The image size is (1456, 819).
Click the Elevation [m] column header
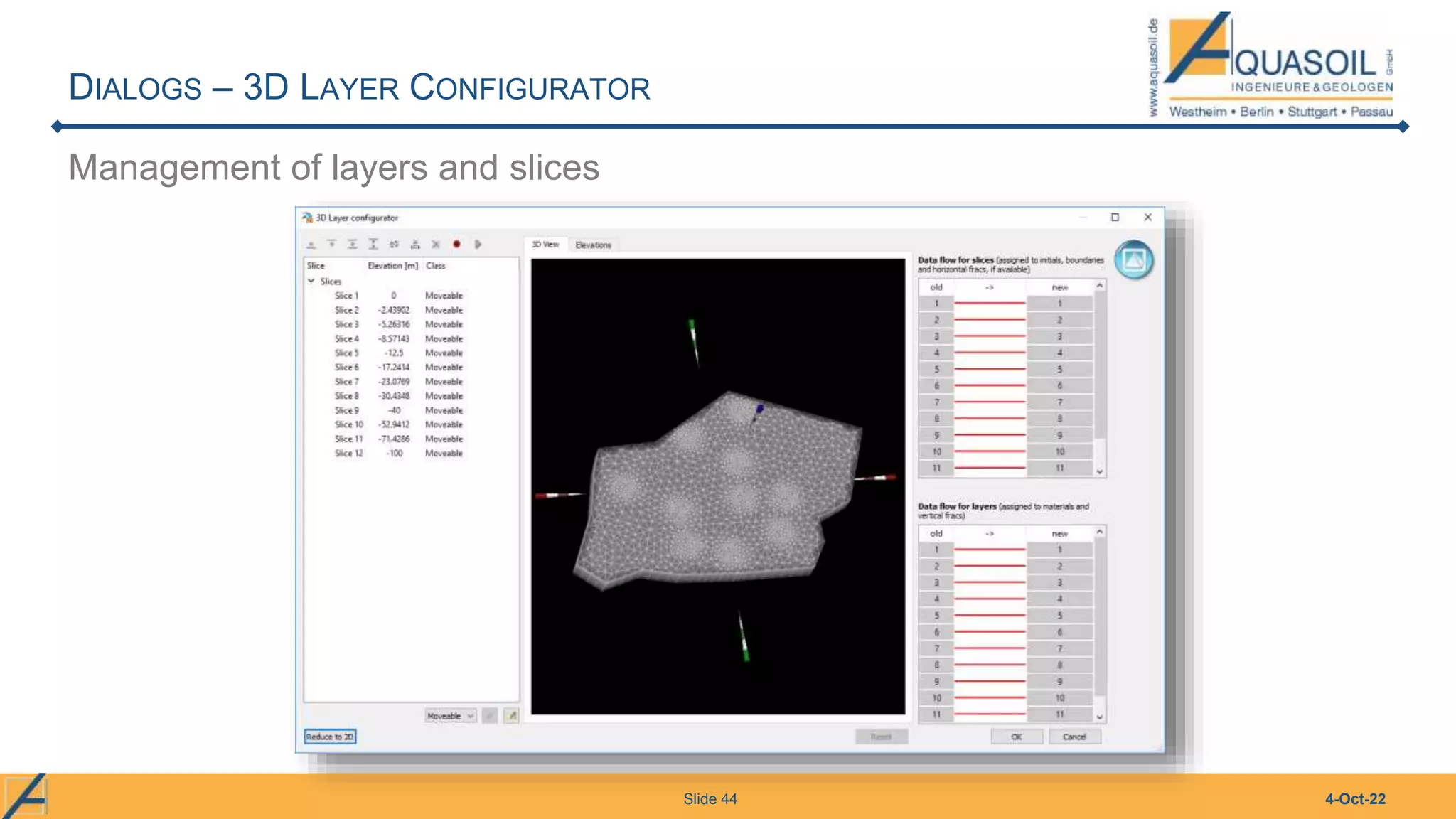(392, 266)
